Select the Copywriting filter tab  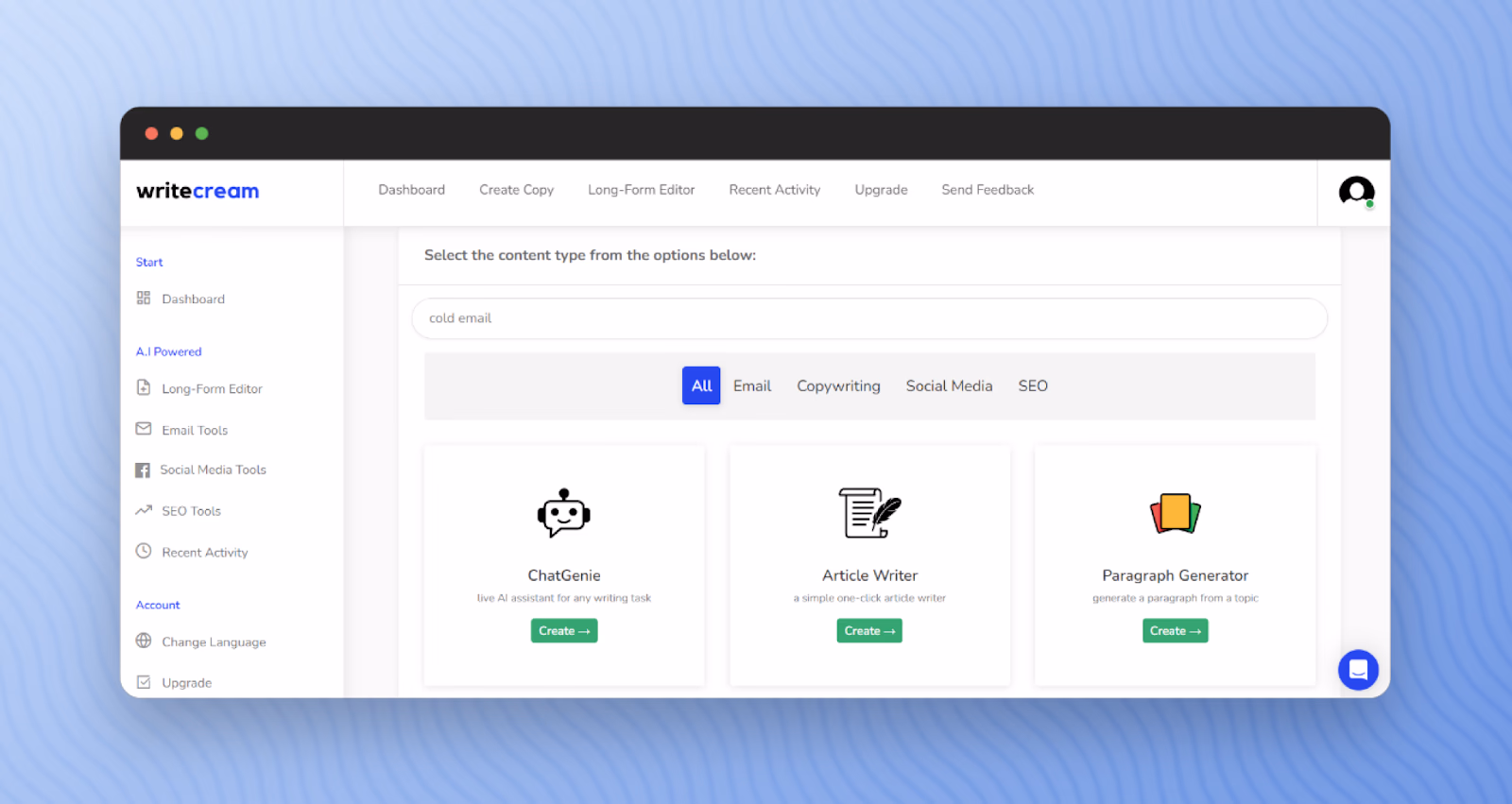coord(838,385)
